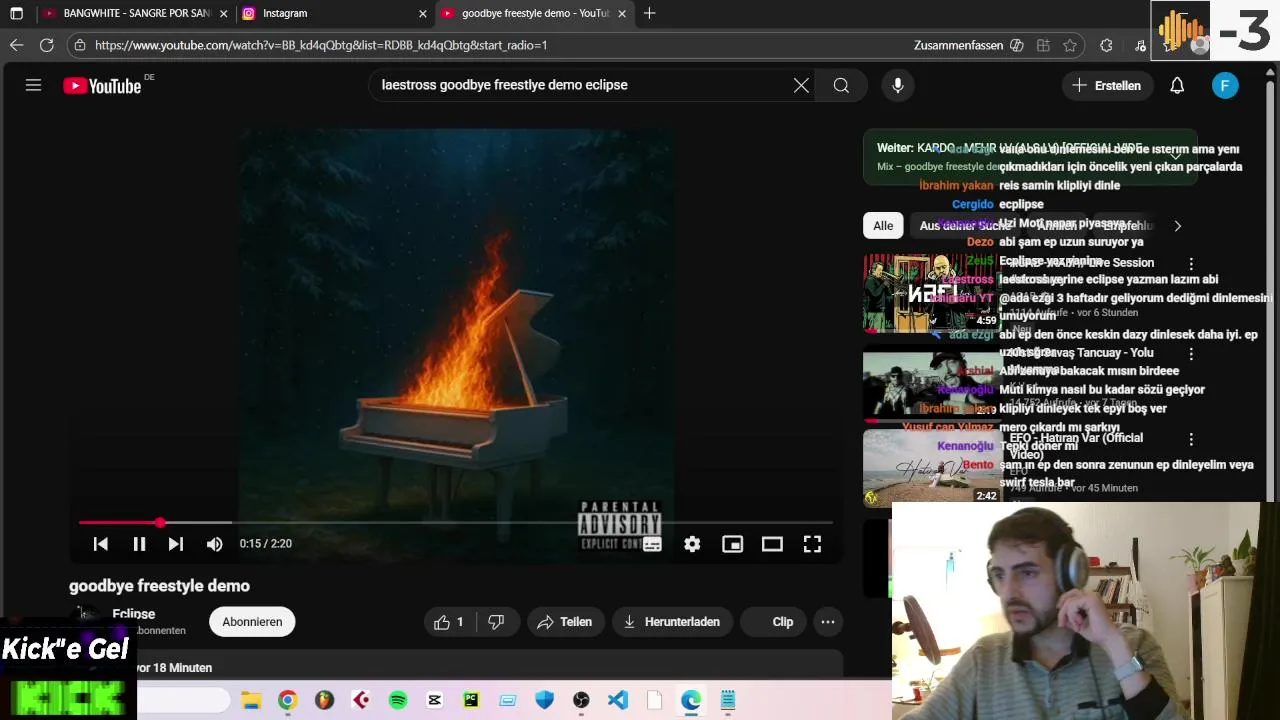Open options for Savaş Tancuay - Yolu video

coord(1191,354)
